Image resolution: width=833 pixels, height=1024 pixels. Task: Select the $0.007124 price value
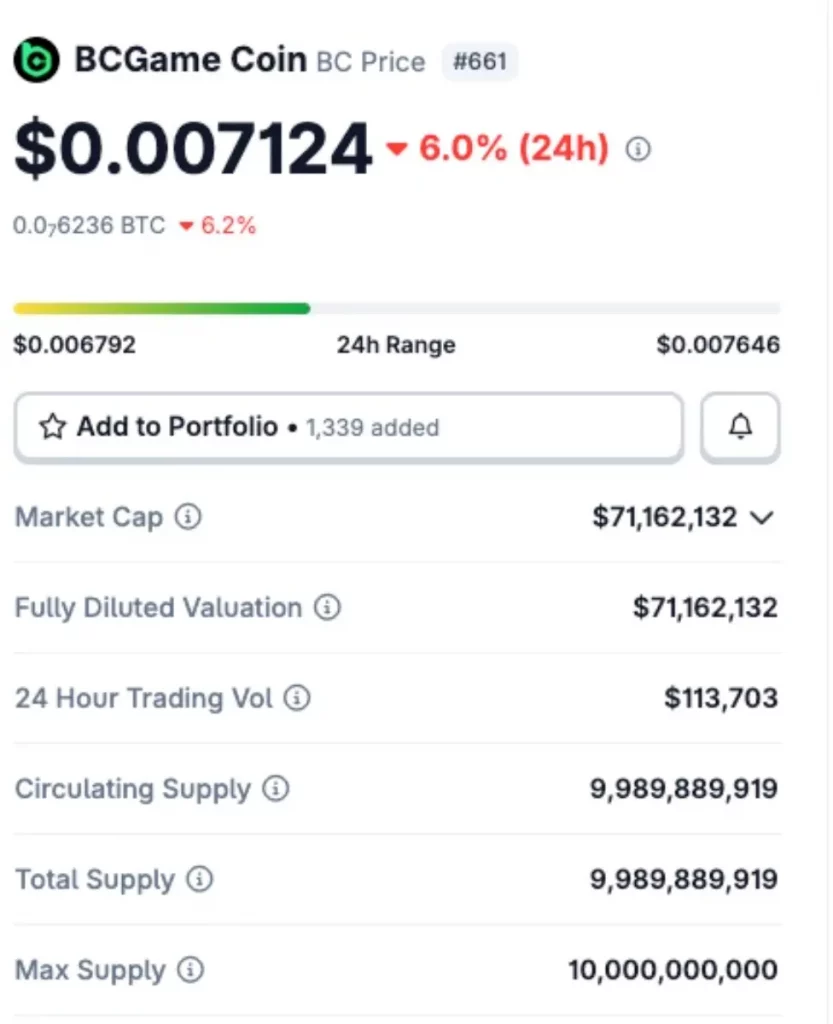click(193, 149)
